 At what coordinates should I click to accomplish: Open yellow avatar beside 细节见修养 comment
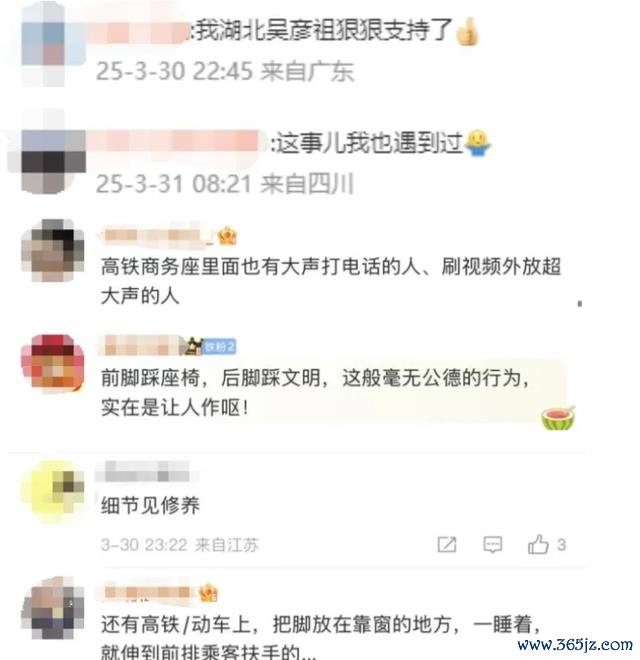tap(53, 492)
